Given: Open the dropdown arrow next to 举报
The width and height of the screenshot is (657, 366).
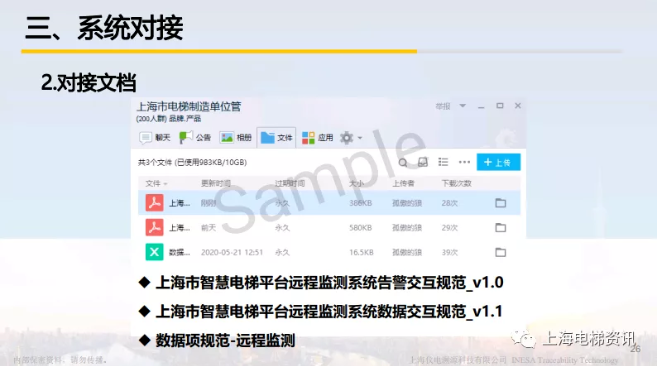Looking at the screenshot, I should click(463, 106).
